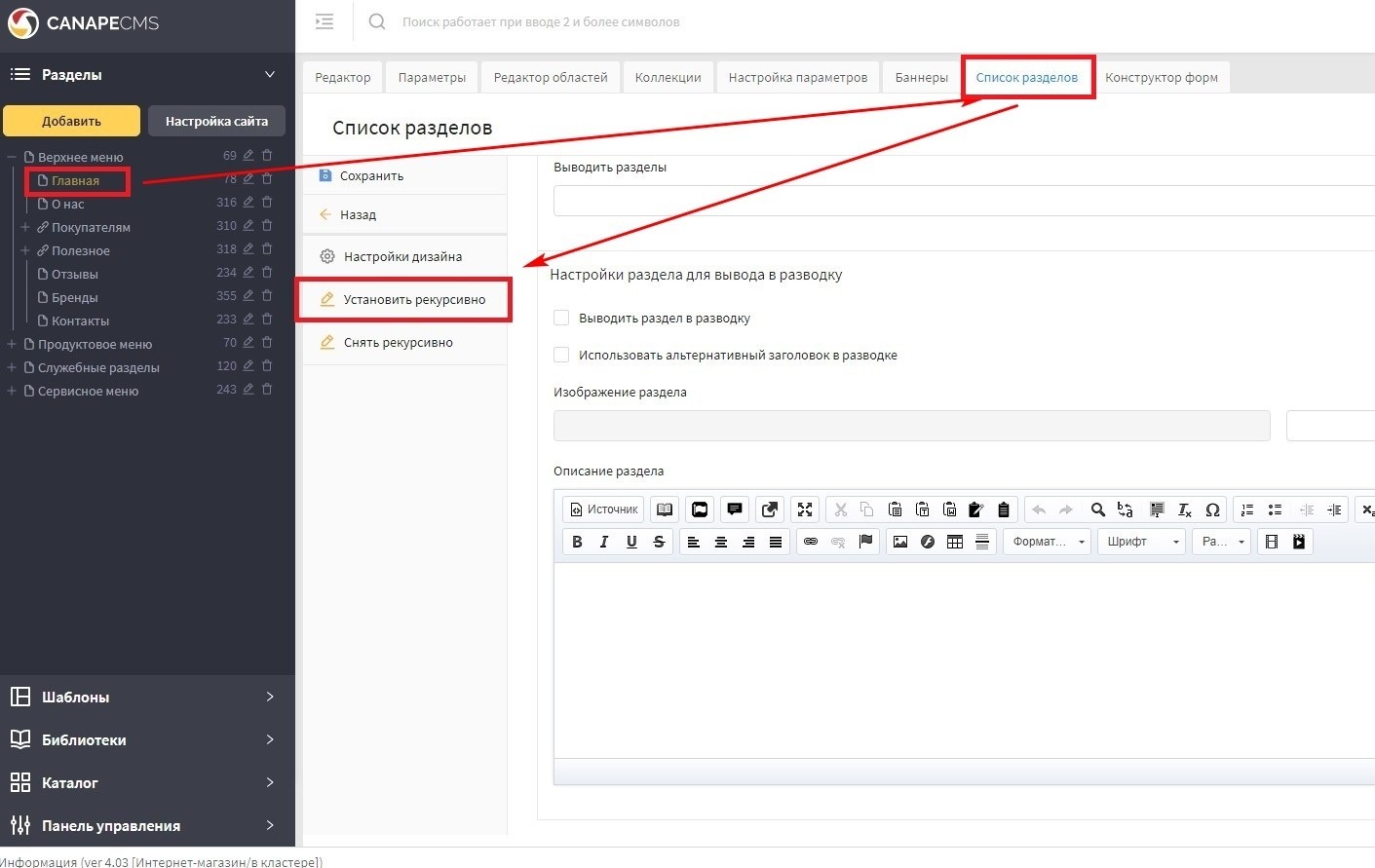
Task: Insert a table using the editor toolbar
Action: click(955, 542)
